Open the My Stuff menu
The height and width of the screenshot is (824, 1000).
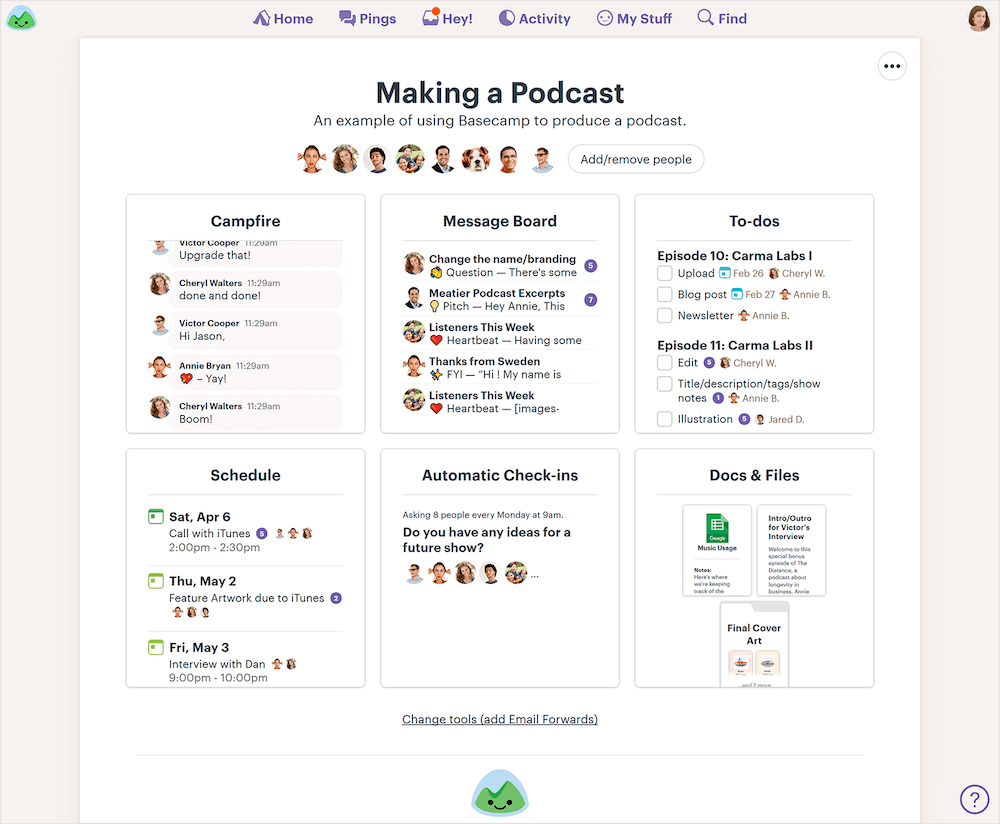[x=634, y=18]
